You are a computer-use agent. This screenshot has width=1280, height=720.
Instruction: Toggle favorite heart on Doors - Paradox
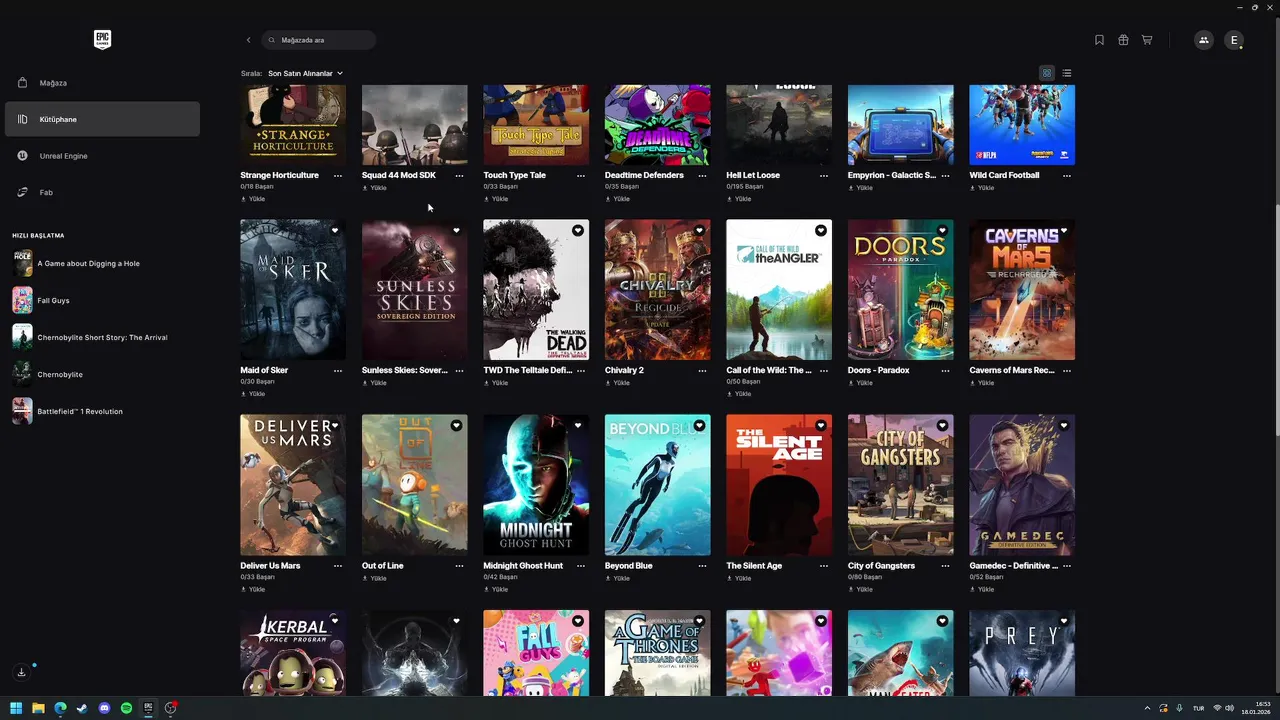[x=942, y=231]
